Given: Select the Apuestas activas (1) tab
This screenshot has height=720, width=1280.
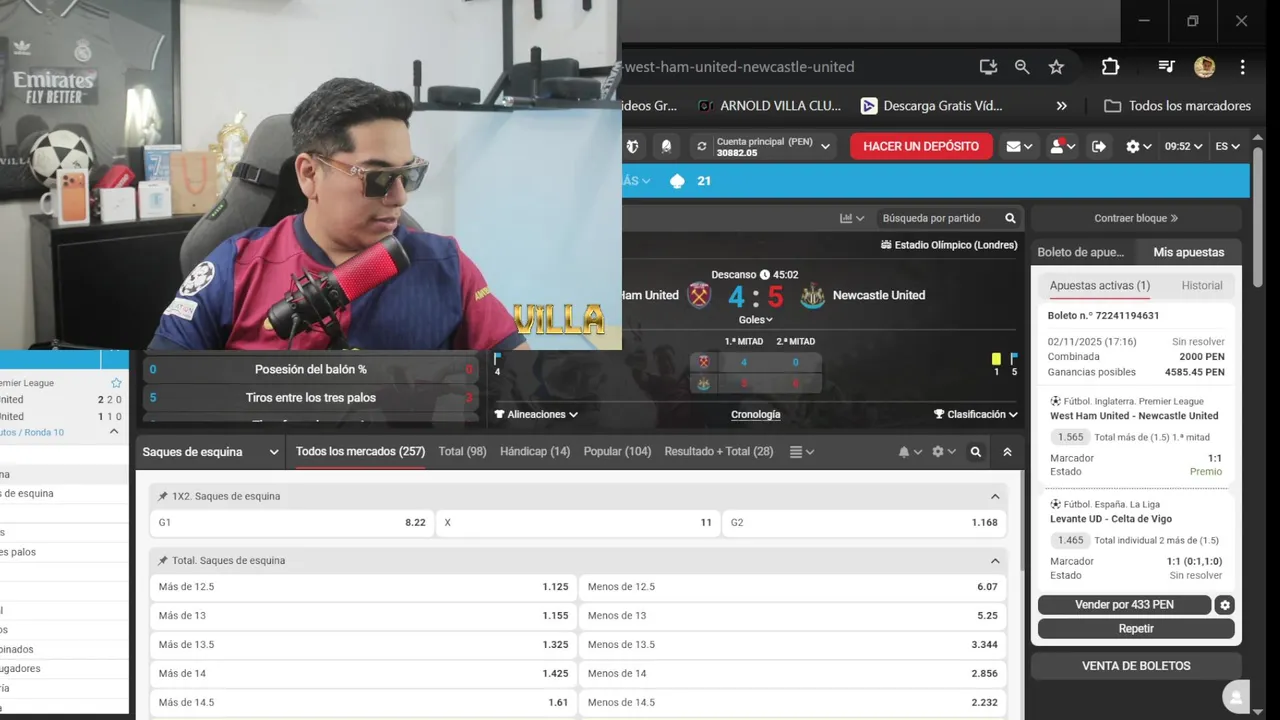Looking at the screenshot, I should [1100, 286].
